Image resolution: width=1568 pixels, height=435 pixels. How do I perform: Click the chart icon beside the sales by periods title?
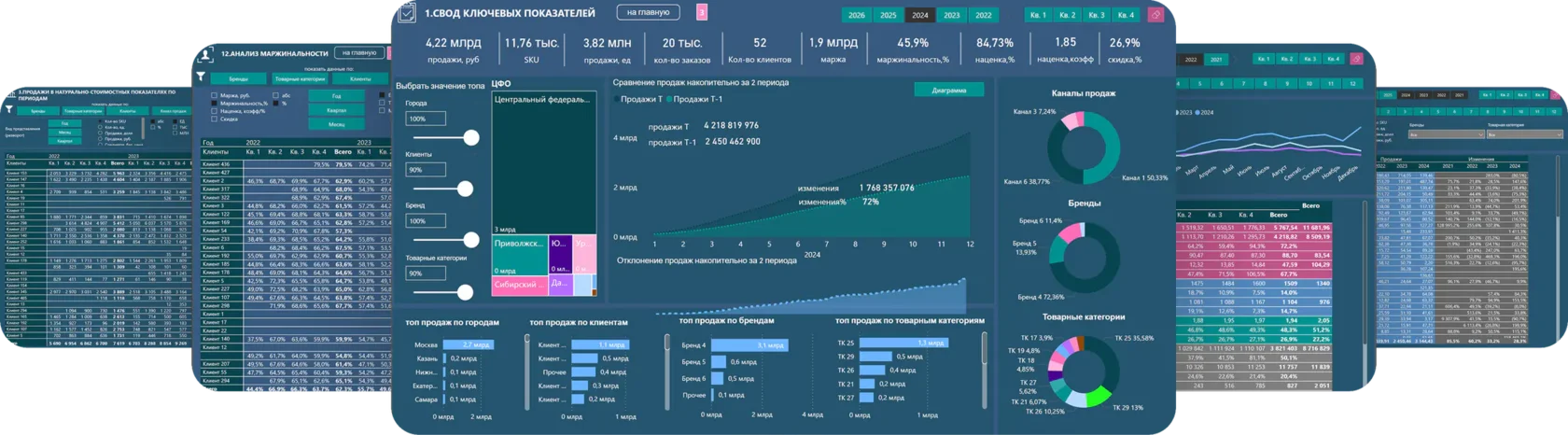click(10, 94)
